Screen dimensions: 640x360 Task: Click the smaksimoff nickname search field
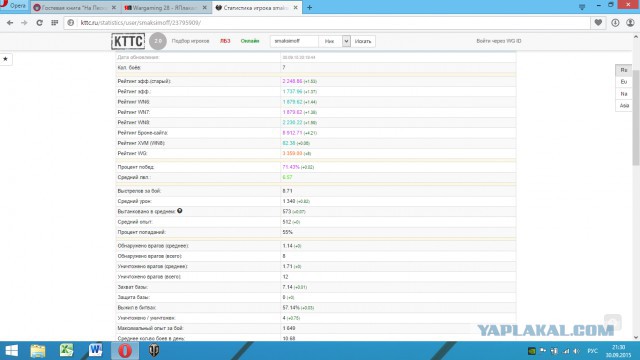[x=294, y=41]
